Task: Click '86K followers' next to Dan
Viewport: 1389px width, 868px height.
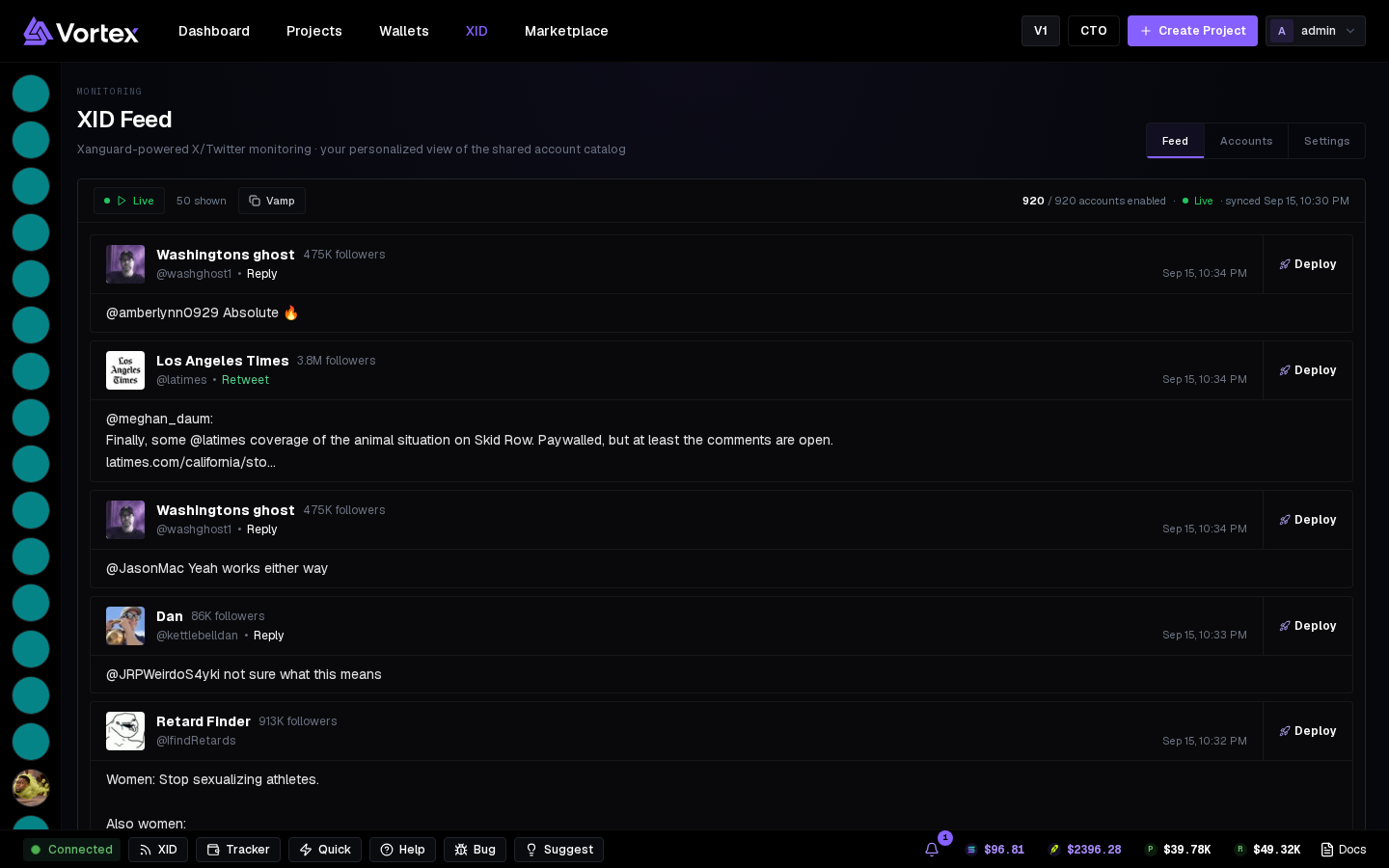Action: coord(228,616)
